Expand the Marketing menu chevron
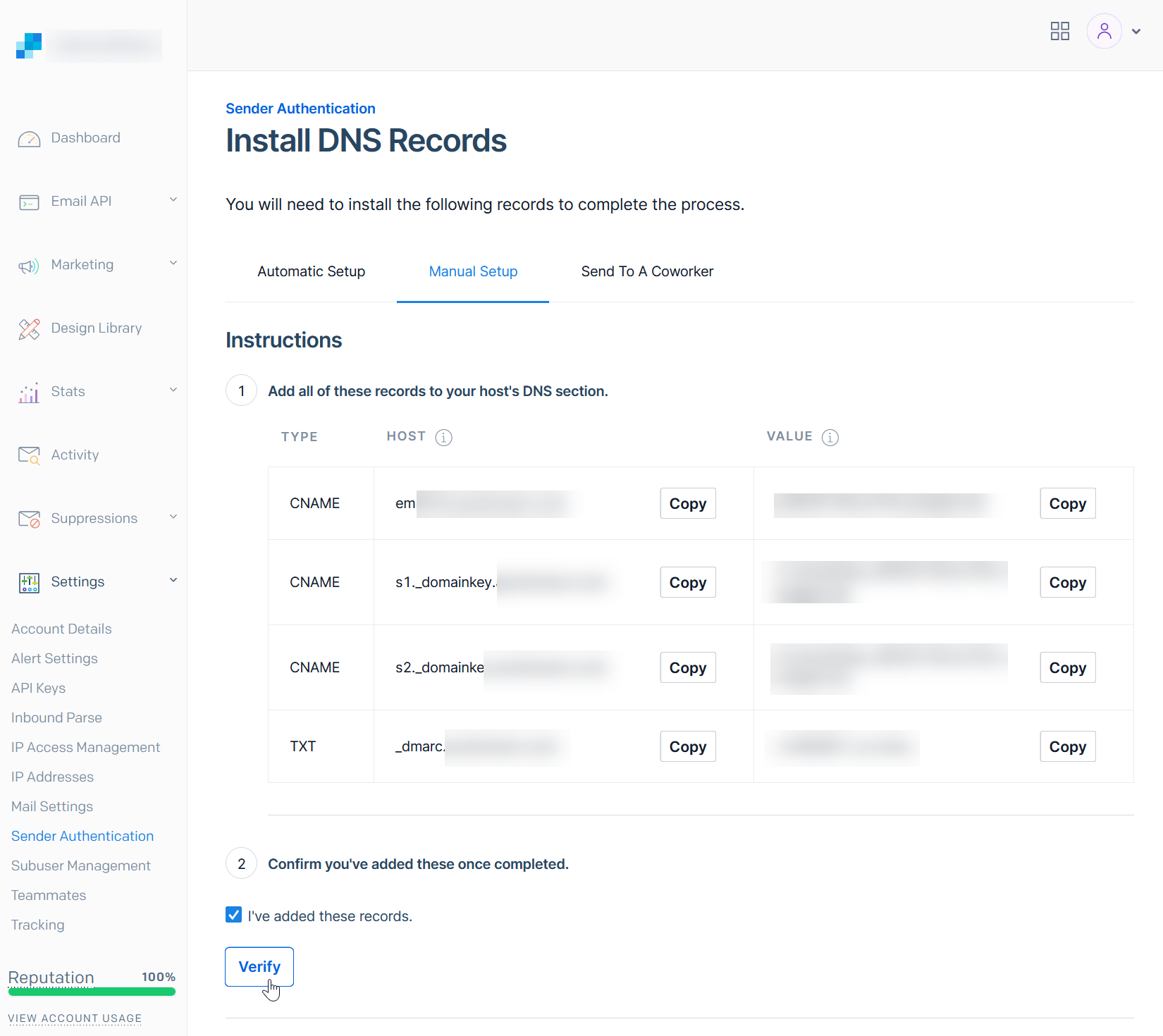Viewport: 1163px width, 1036px height. [x=173, y=263]
